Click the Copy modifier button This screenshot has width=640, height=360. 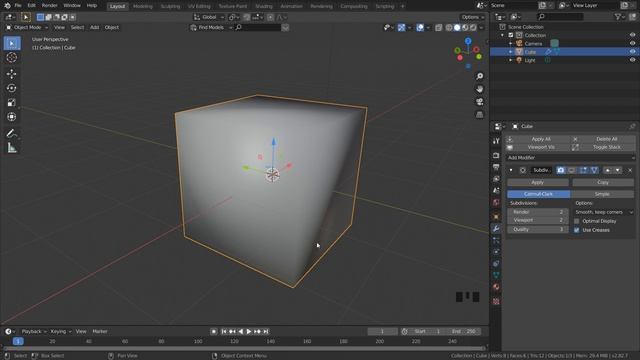[x=603, y=182]
